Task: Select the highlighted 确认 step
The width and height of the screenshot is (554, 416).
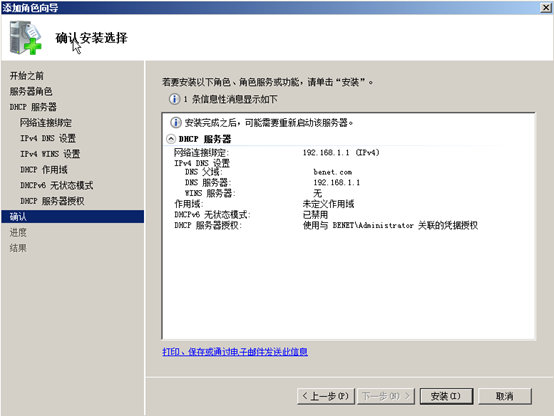Action: 72,217
